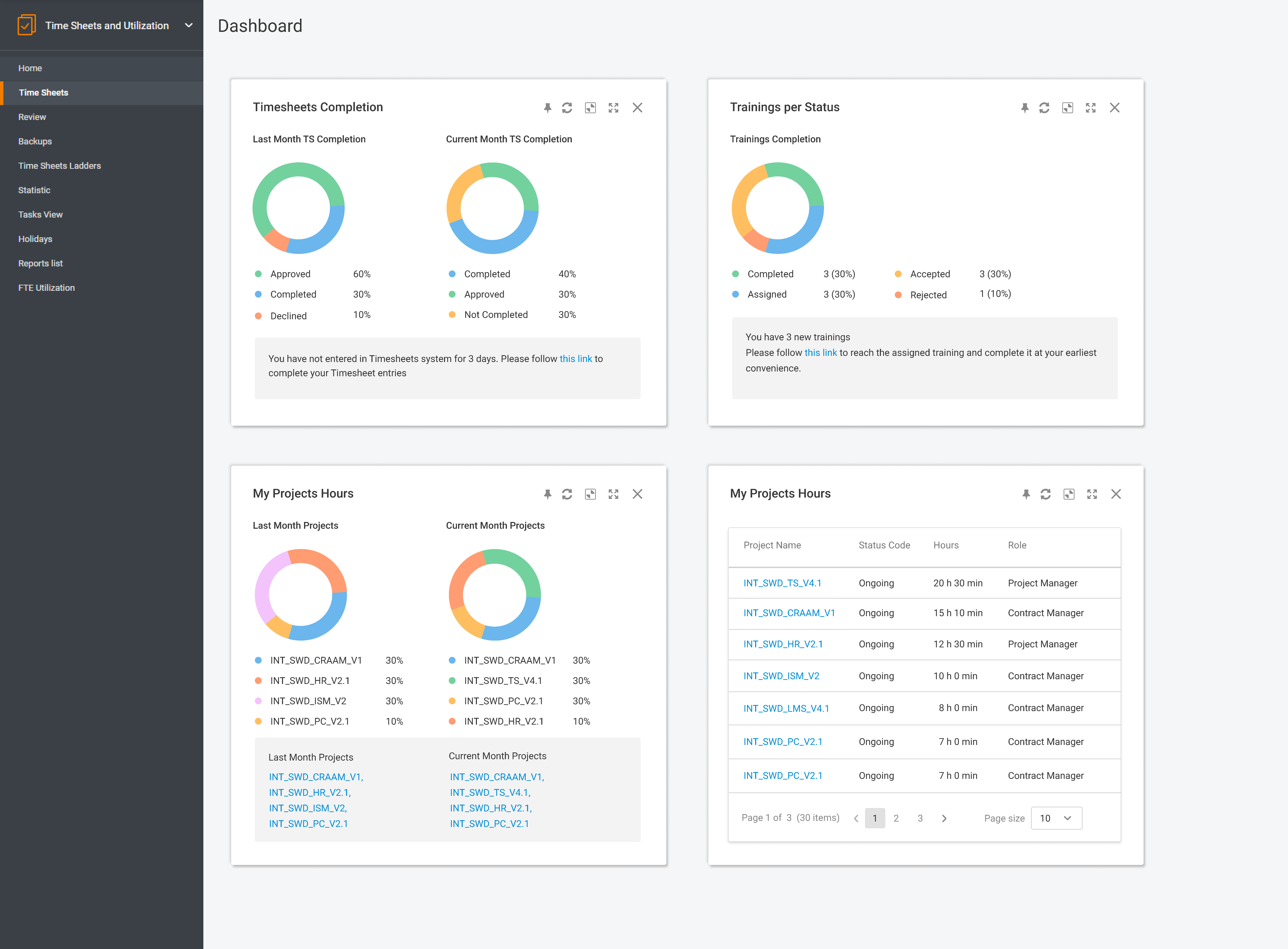Expand Timesheets Completion widget to fullscreen
The image size is (1288, 949).
coord(613,108)
